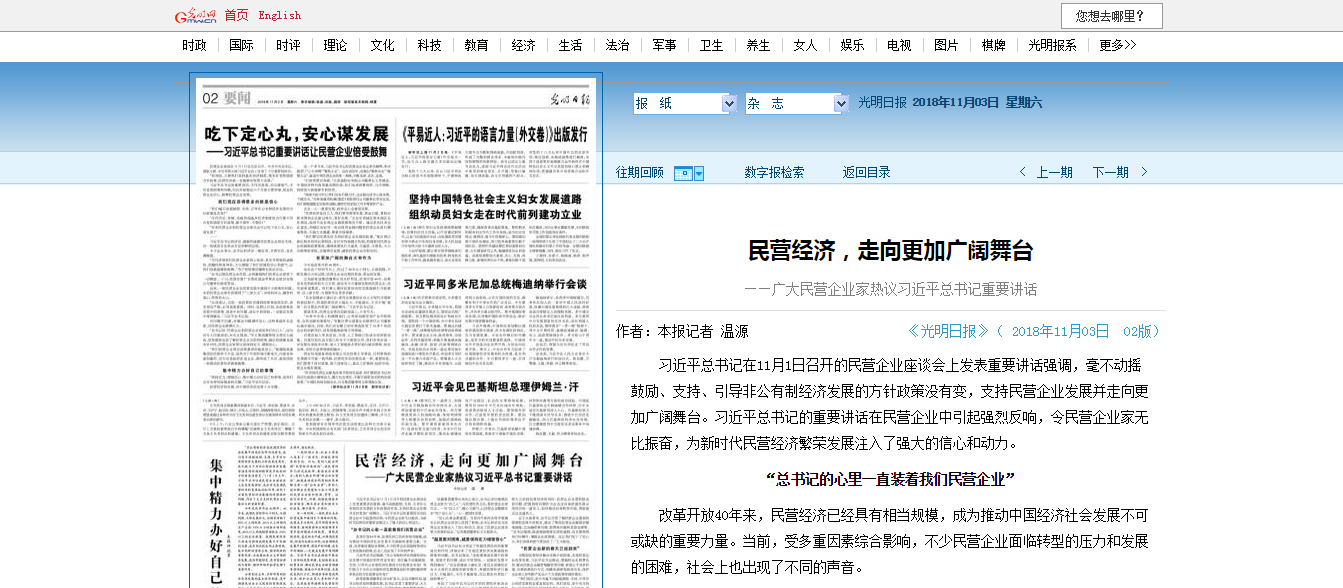Expand the 杂志 dropdown
Screen dimensions: 1343x588
click(x=840, y=103)
